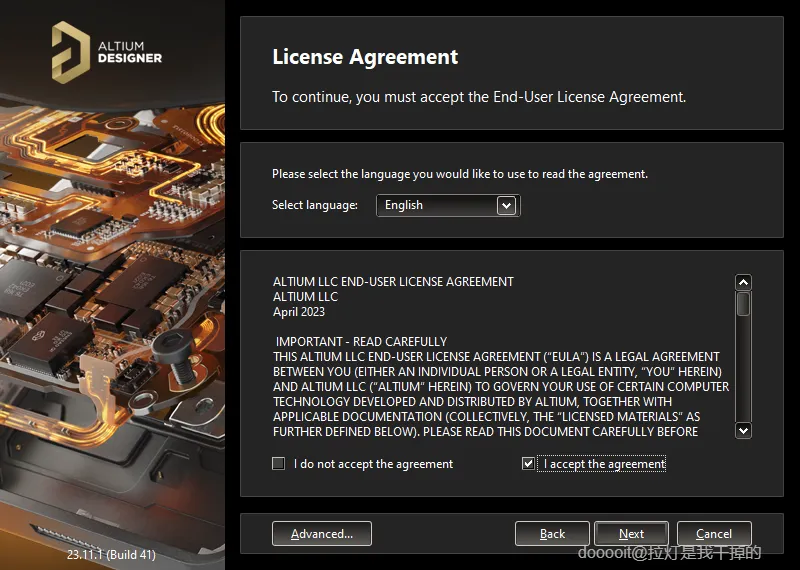Click the ALTIUM DESIGNER wordmark text
Screen dimensions: 800x570
click(130, 52)
